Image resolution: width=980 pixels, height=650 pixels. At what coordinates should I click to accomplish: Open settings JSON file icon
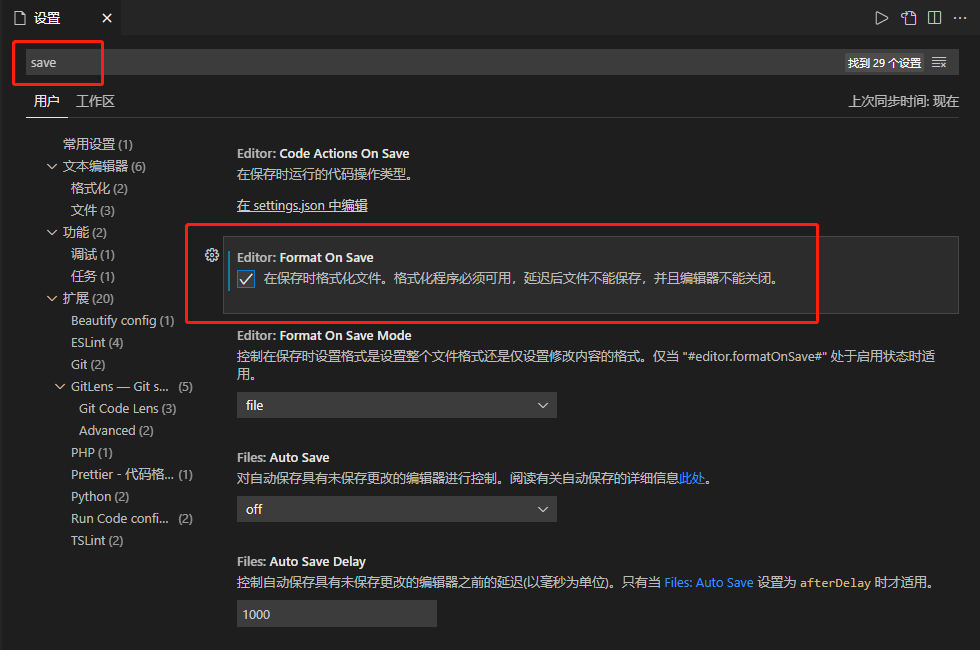(908, 18)
